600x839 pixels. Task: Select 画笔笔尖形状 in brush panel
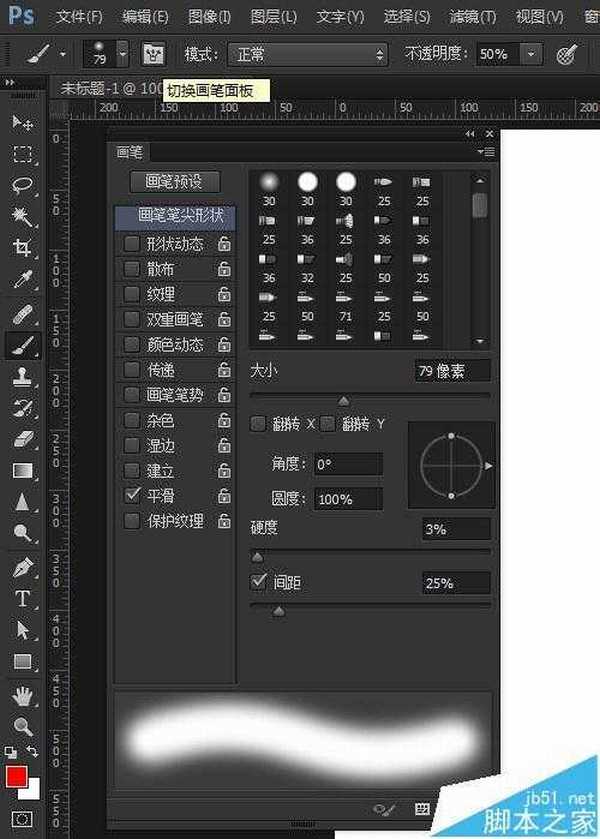[174, 215]
